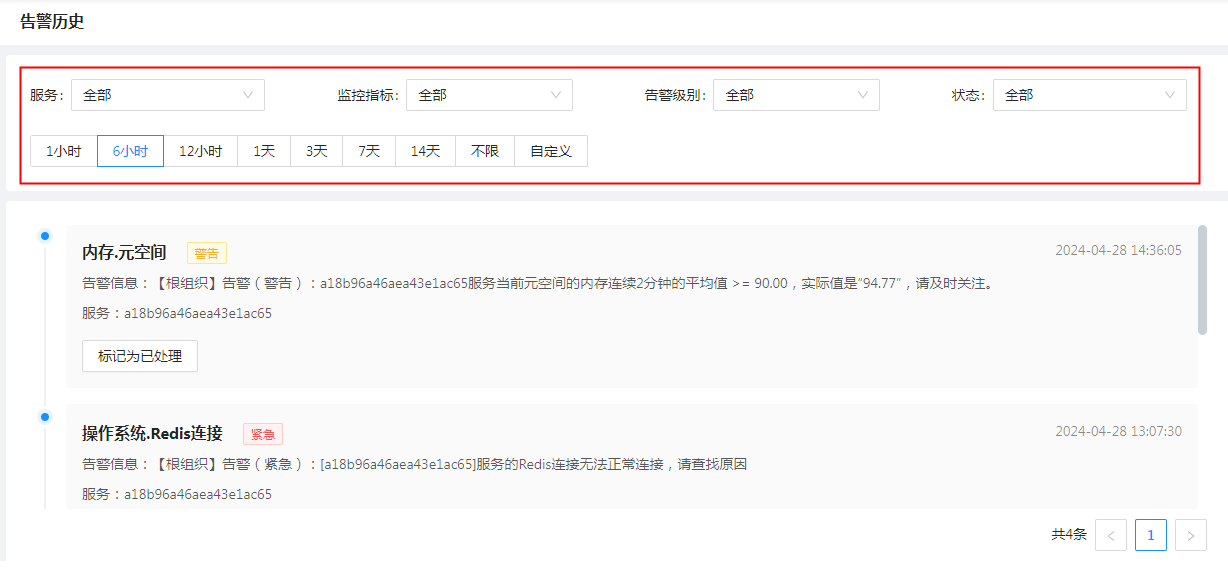Screen dimensions: 1228x578
Task: Click the 紧急 tag on Redis连接 alarm
Action: tap(263, 434)
